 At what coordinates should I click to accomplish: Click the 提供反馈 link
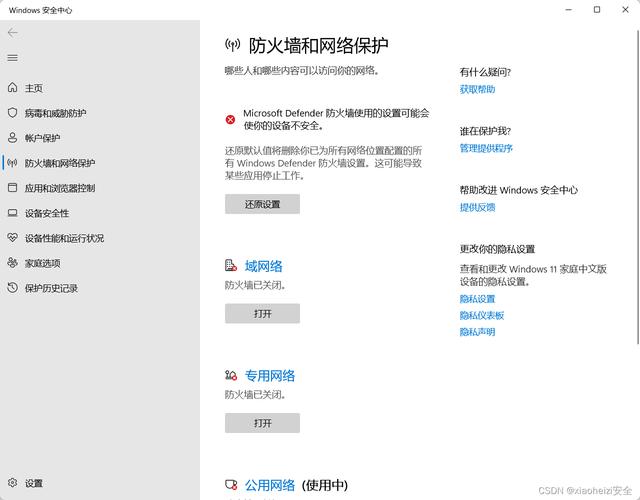(x=477, y=207)
